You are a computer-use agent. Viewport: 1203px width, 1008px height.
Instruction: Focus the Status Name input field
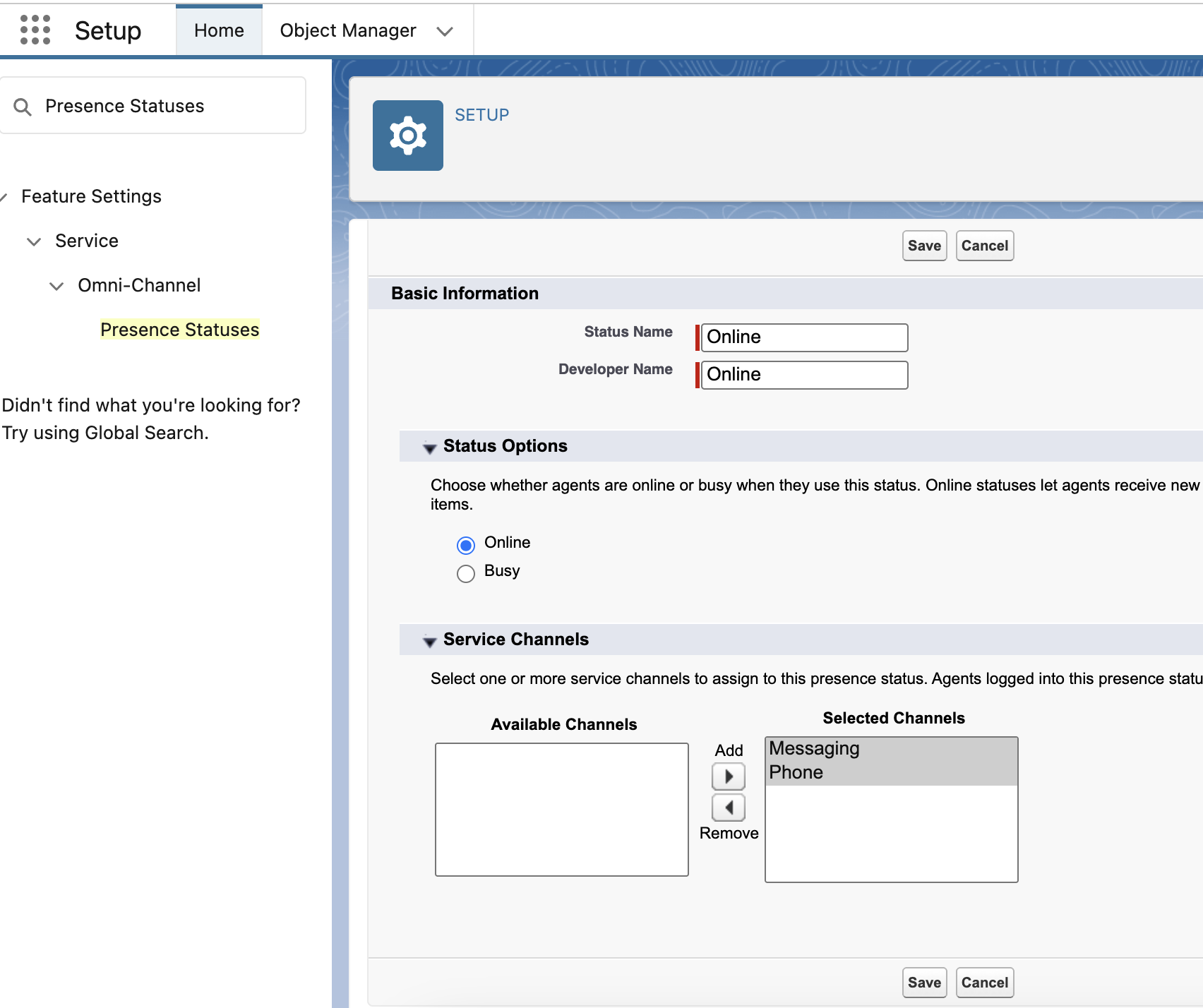(805, 337)
